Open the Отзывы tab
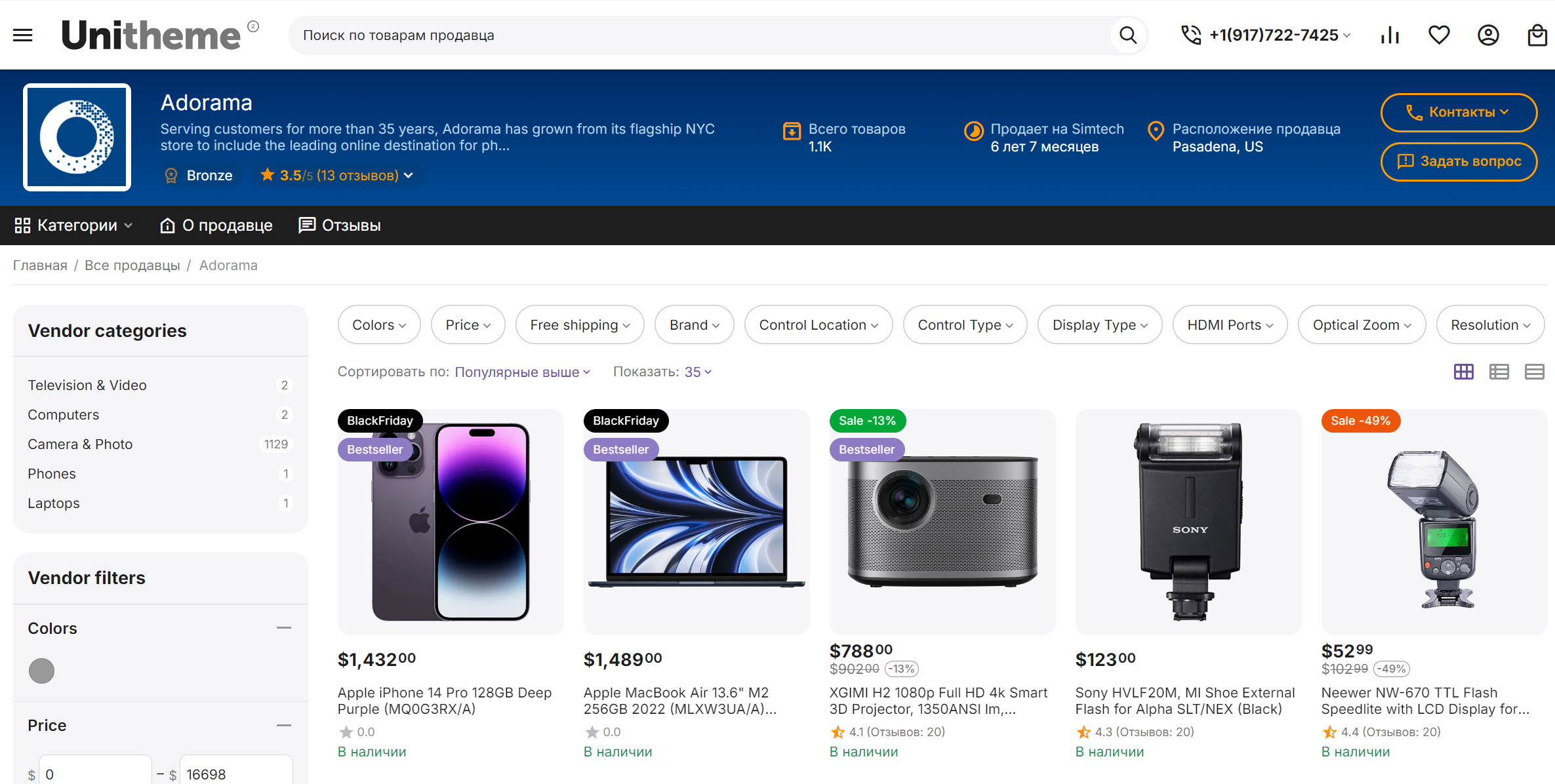 340,225
